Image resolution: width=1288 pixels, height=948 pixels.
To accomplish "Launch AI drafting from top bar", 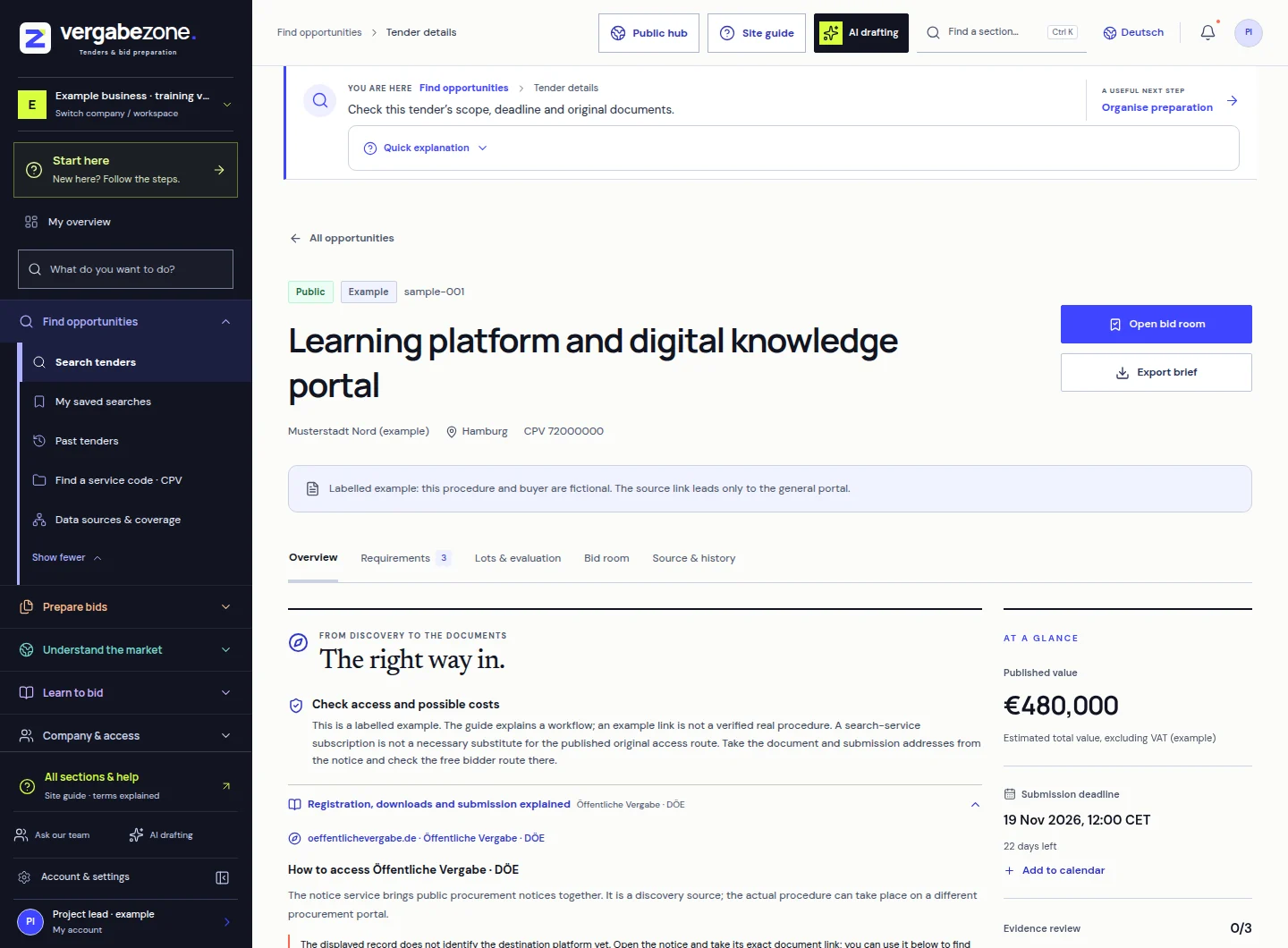I will 861,33.
